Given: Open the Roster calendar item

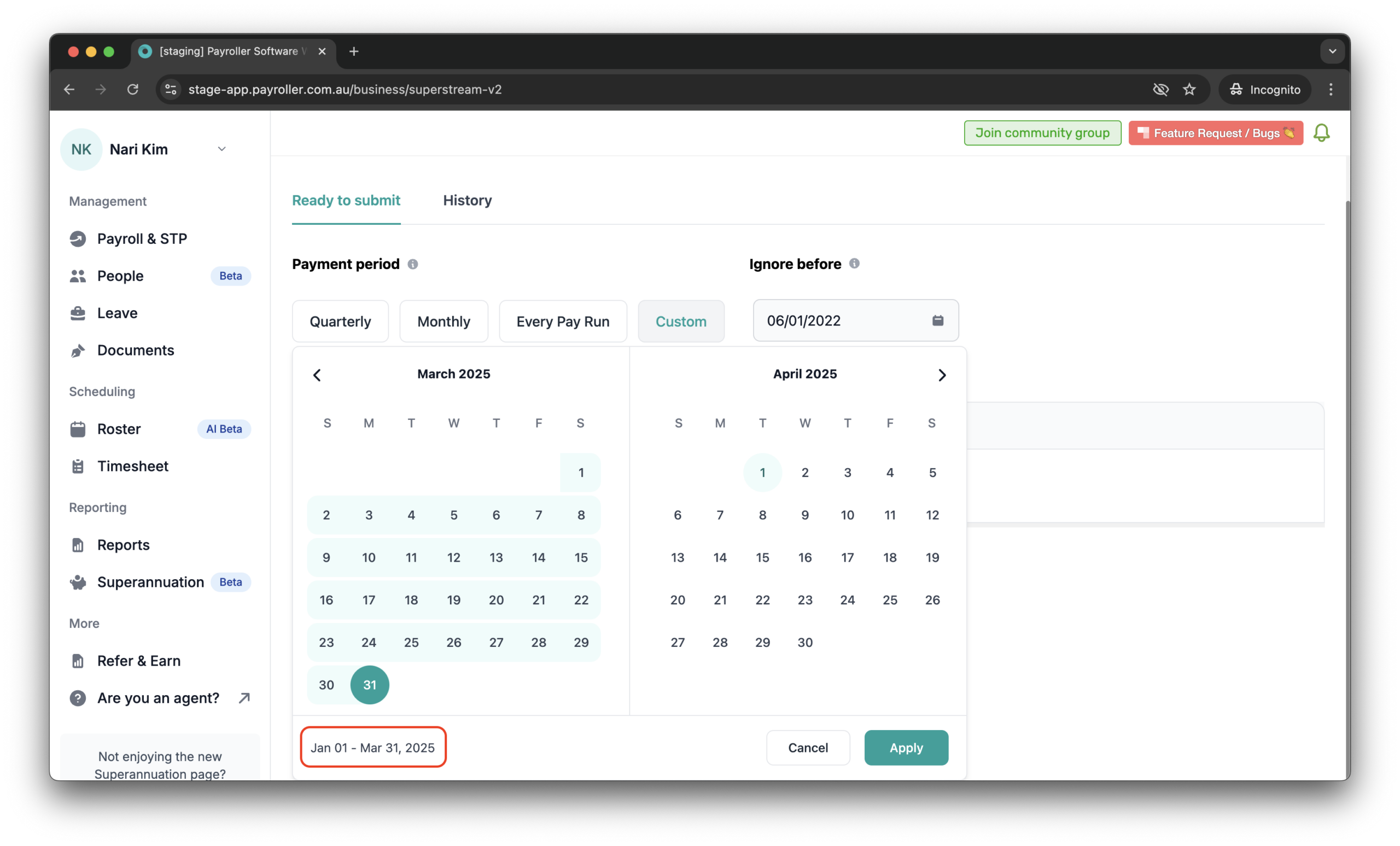Looking at the screenshot, I should [119, 429].
